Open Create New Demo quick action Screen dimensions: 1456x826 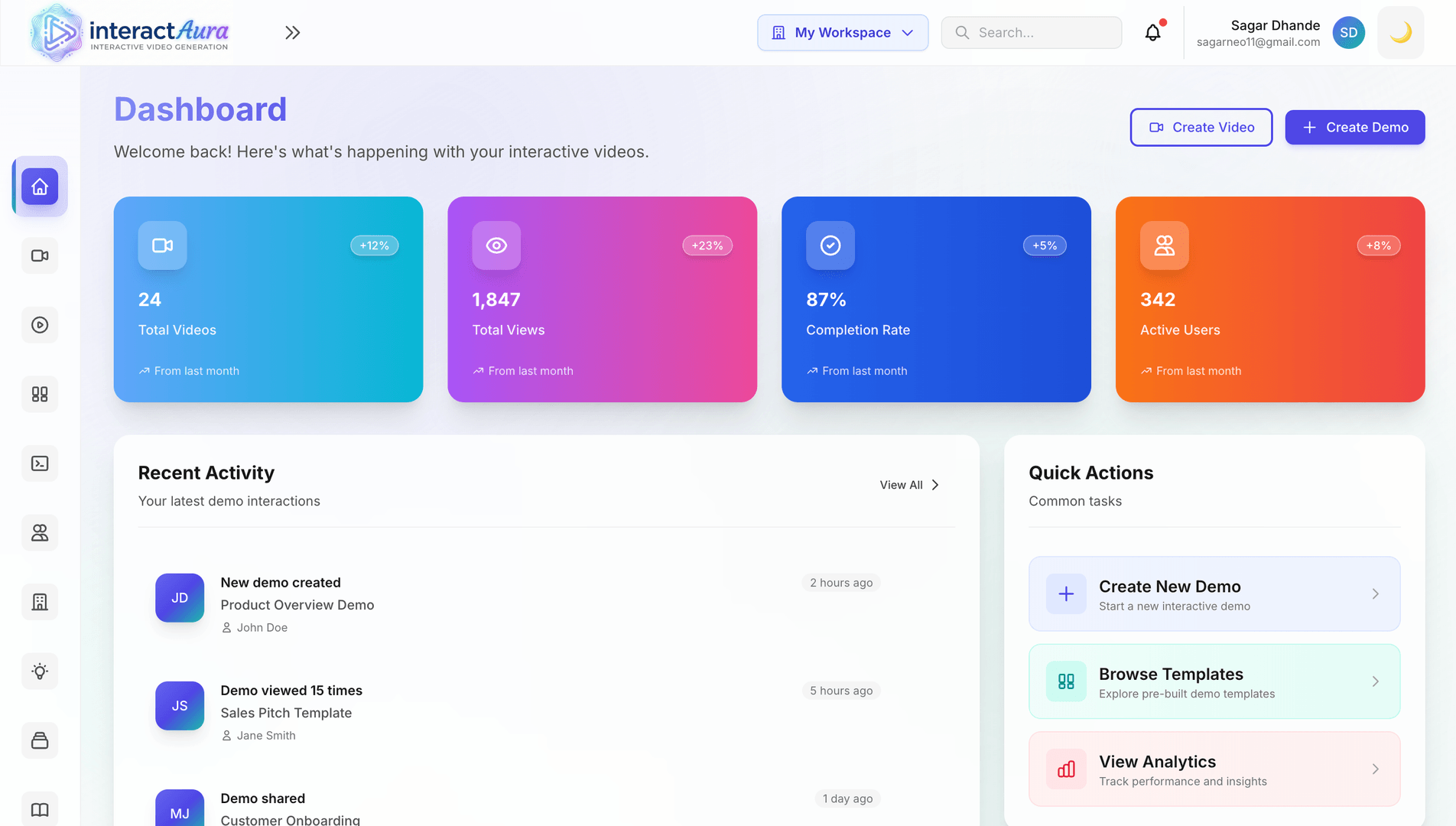point(1214,594)
